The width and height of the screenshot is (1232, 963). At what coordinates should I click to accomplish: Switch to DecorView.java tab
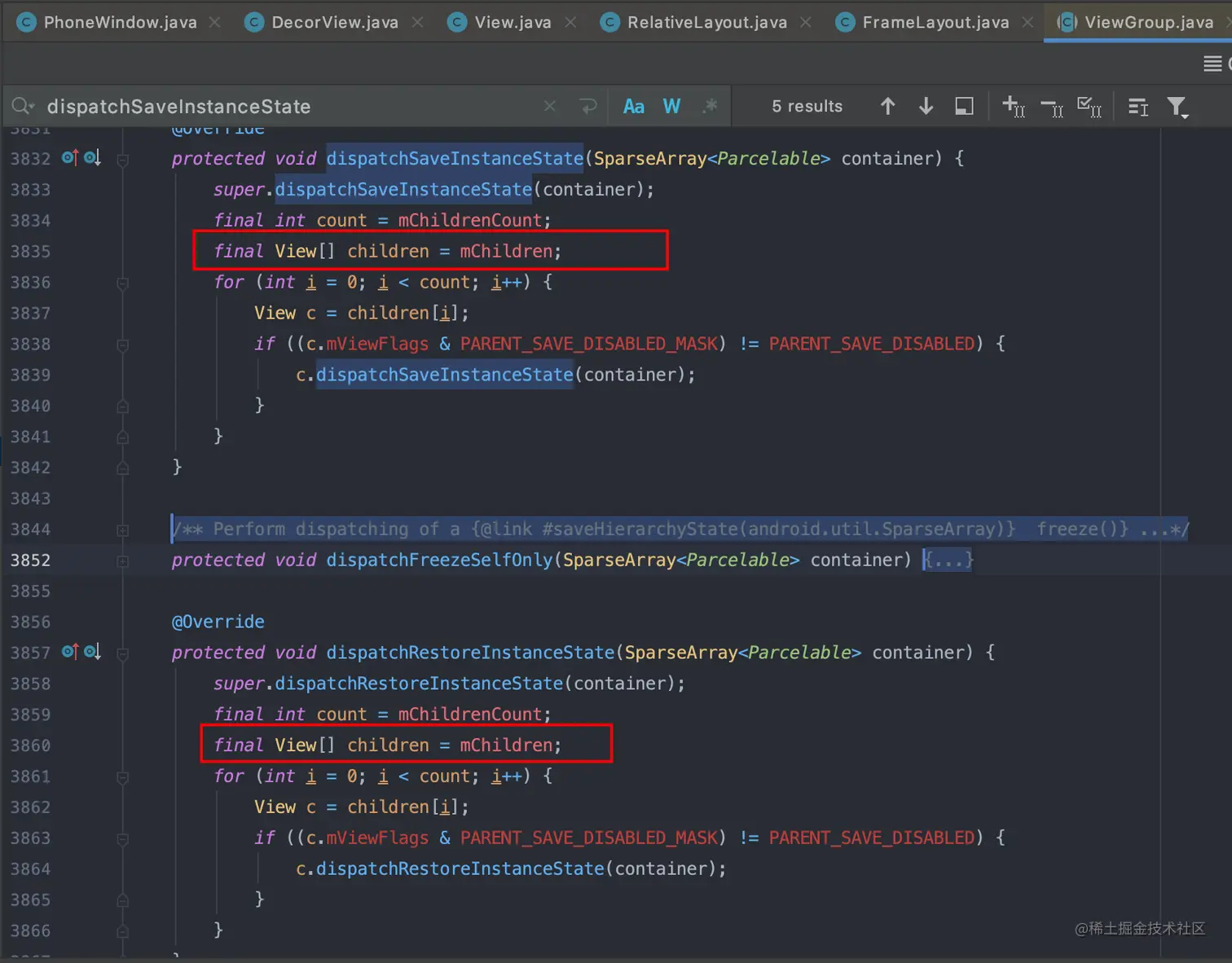tap(335, 22)
